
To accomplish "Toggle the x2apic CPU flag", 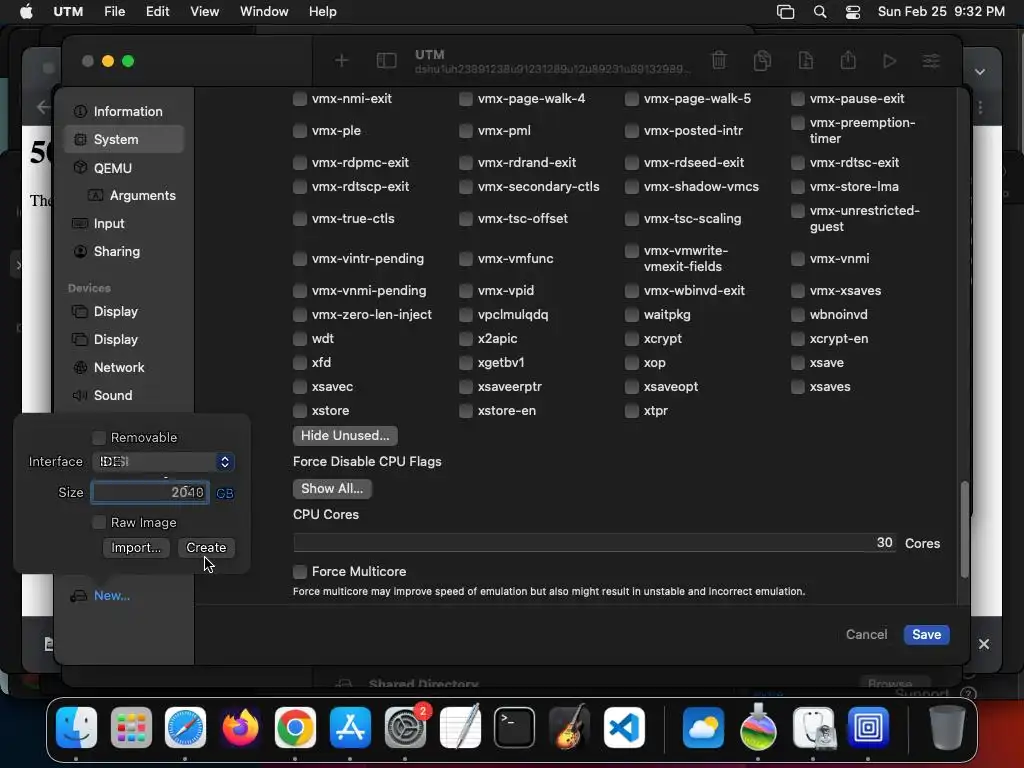I will point(466,339).
